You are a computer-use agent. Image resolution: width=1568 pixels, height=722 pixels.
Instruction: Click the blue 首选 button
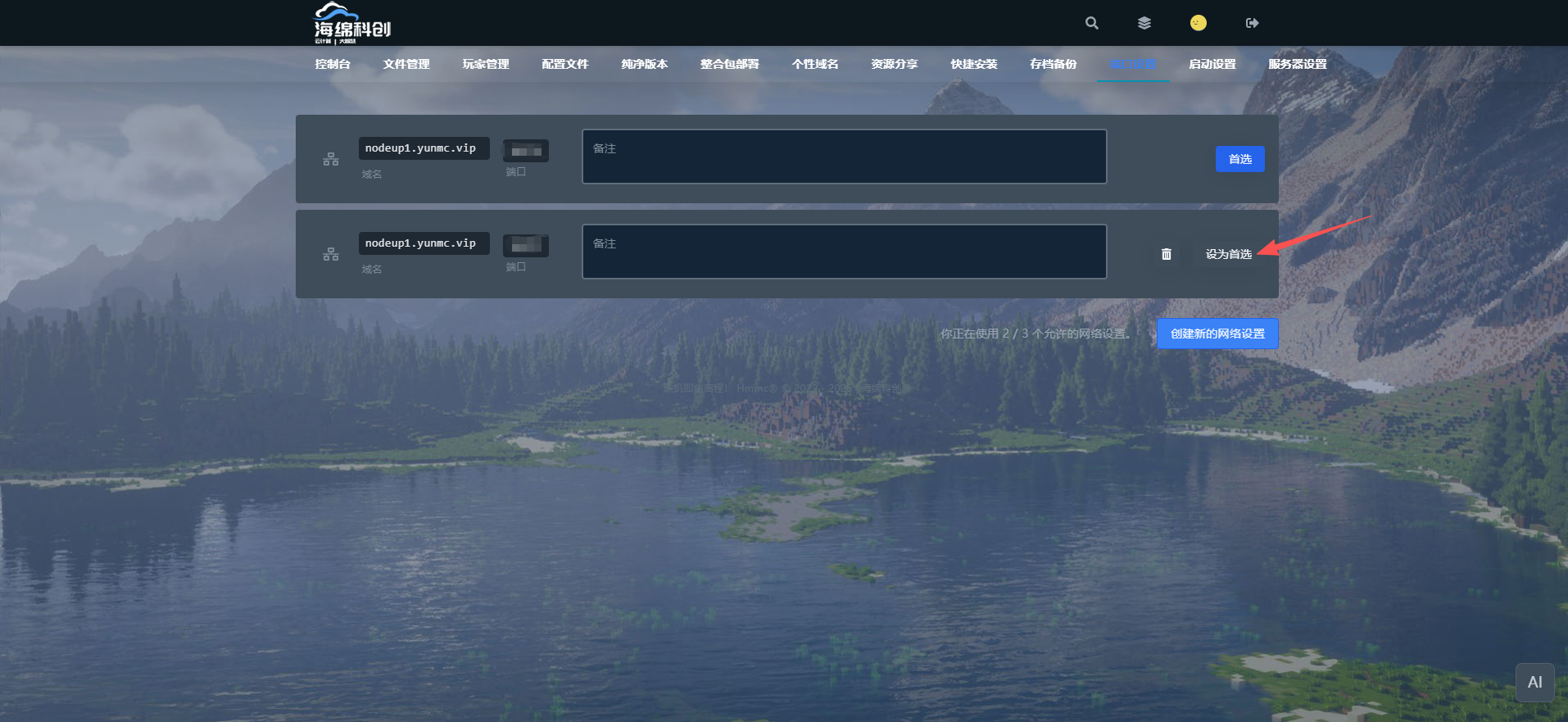[1239, 159]
